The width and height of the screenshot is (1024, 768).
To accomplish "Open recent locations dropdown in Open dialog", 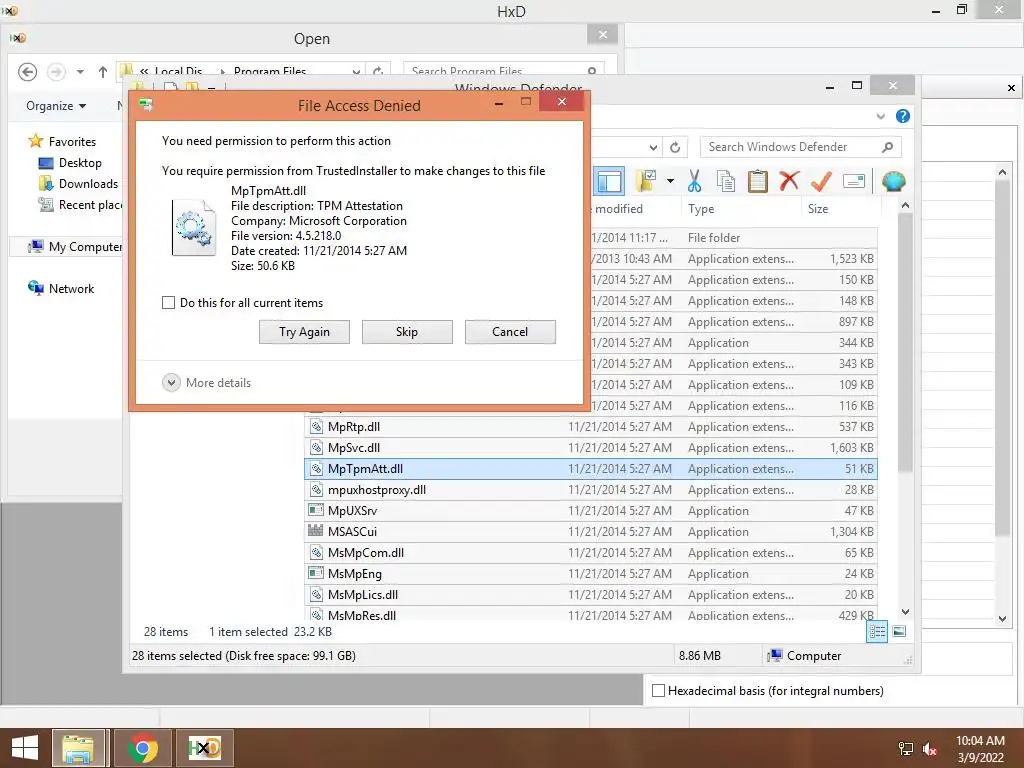I will tap(80, 72).
